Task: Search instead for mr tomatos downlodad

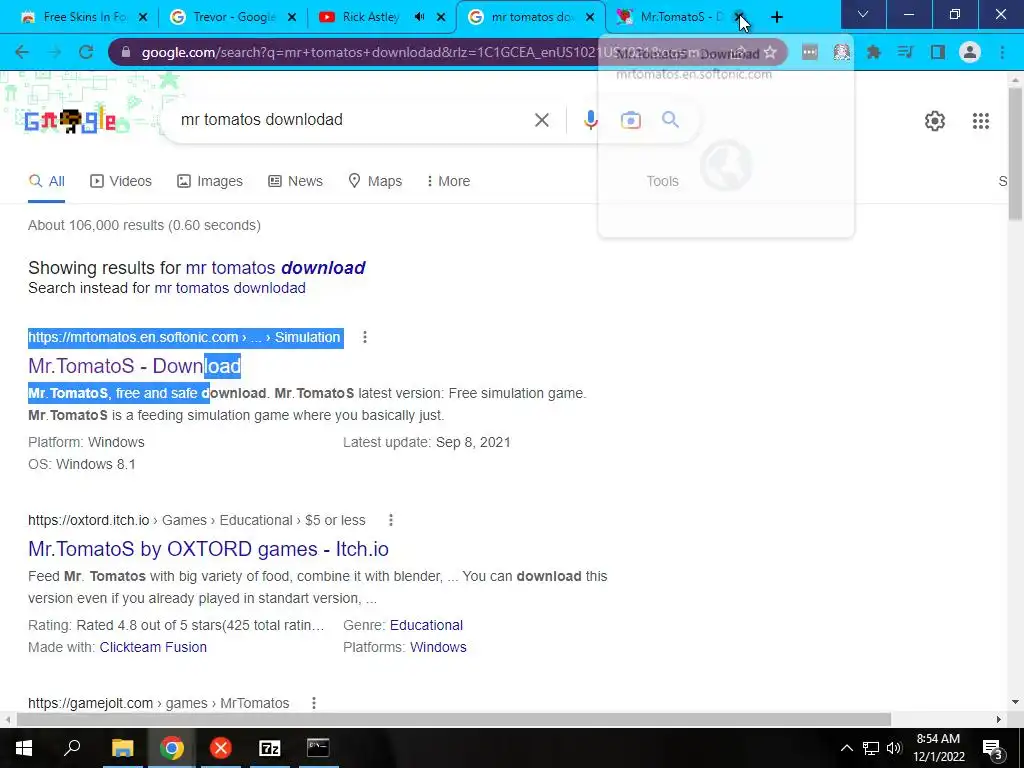Action: 230,288
